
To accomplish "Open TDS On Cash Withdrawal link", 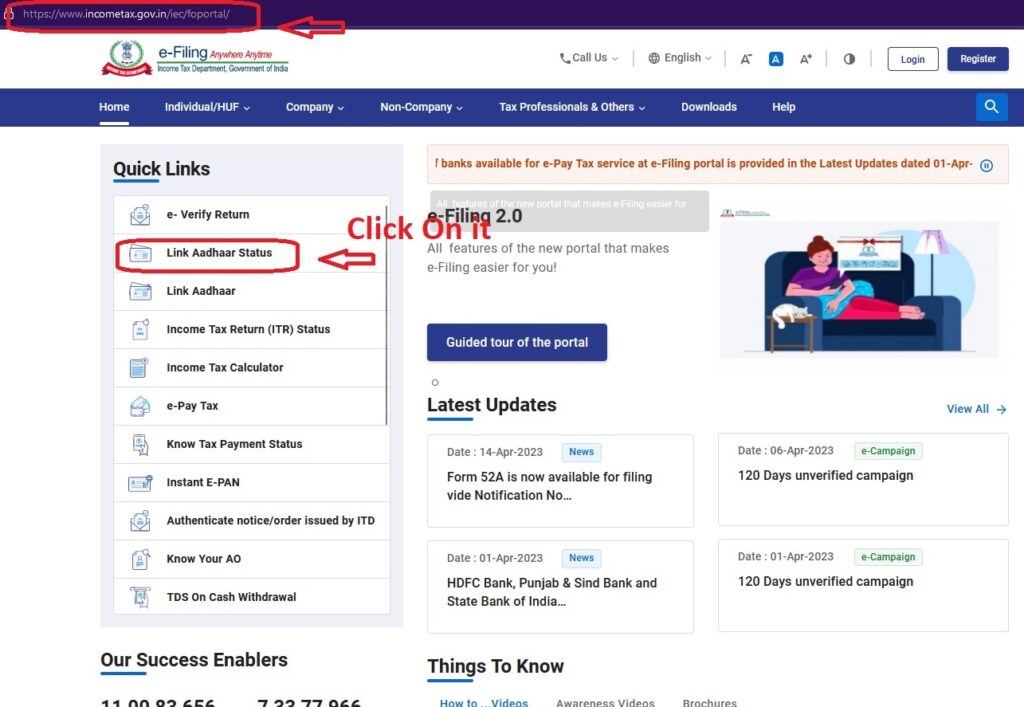I will pos(231,597).
